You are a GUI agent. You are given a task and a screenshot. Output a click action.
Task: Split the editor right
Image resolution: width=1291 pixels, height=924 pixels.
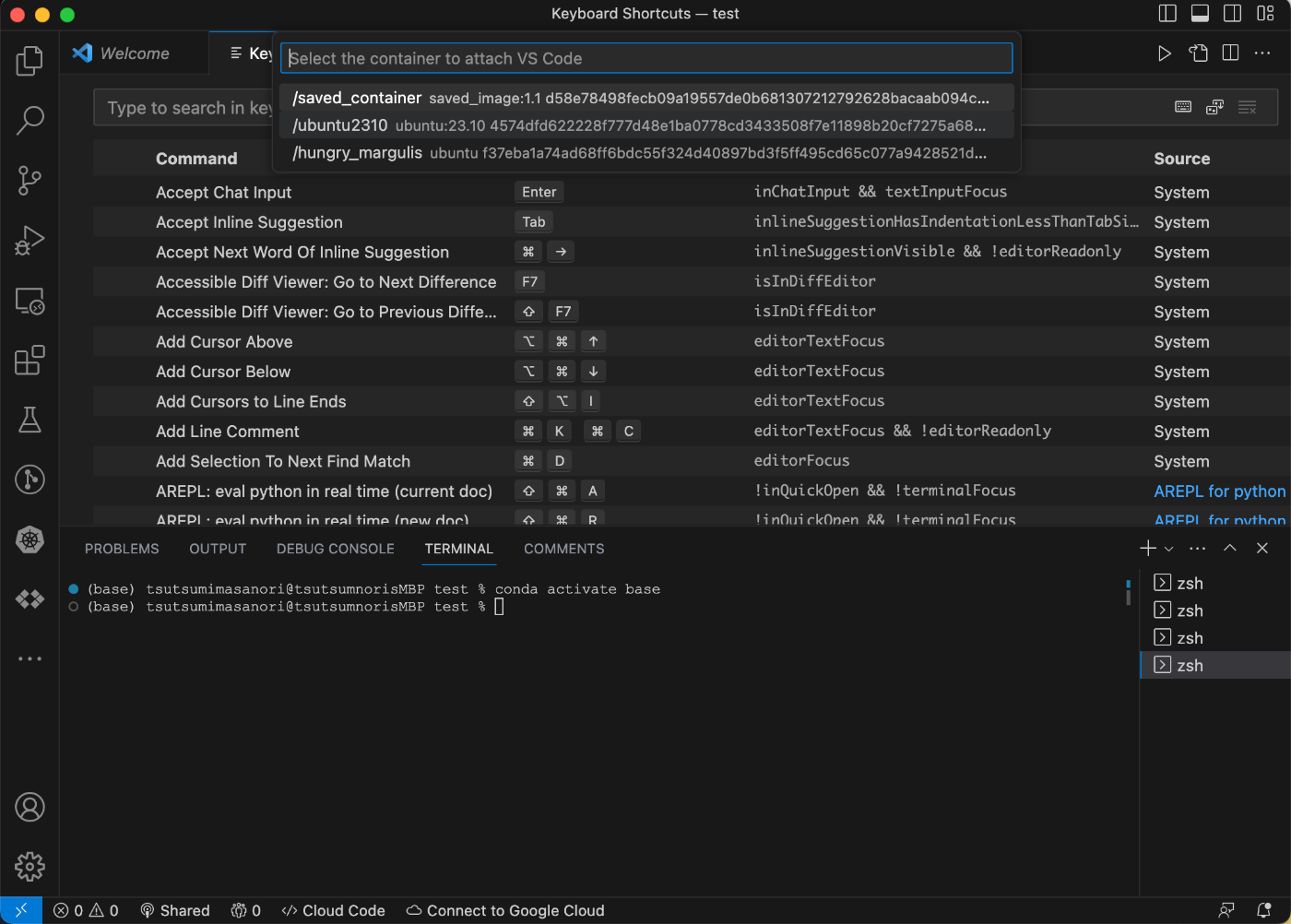1230,53
